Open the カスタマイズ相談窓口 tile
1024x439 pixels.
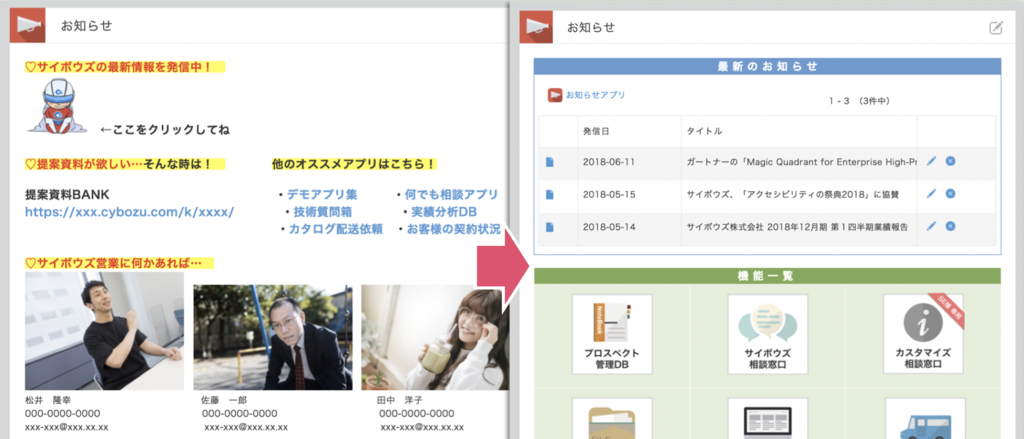pyautogui.click(x=923, y=334)
